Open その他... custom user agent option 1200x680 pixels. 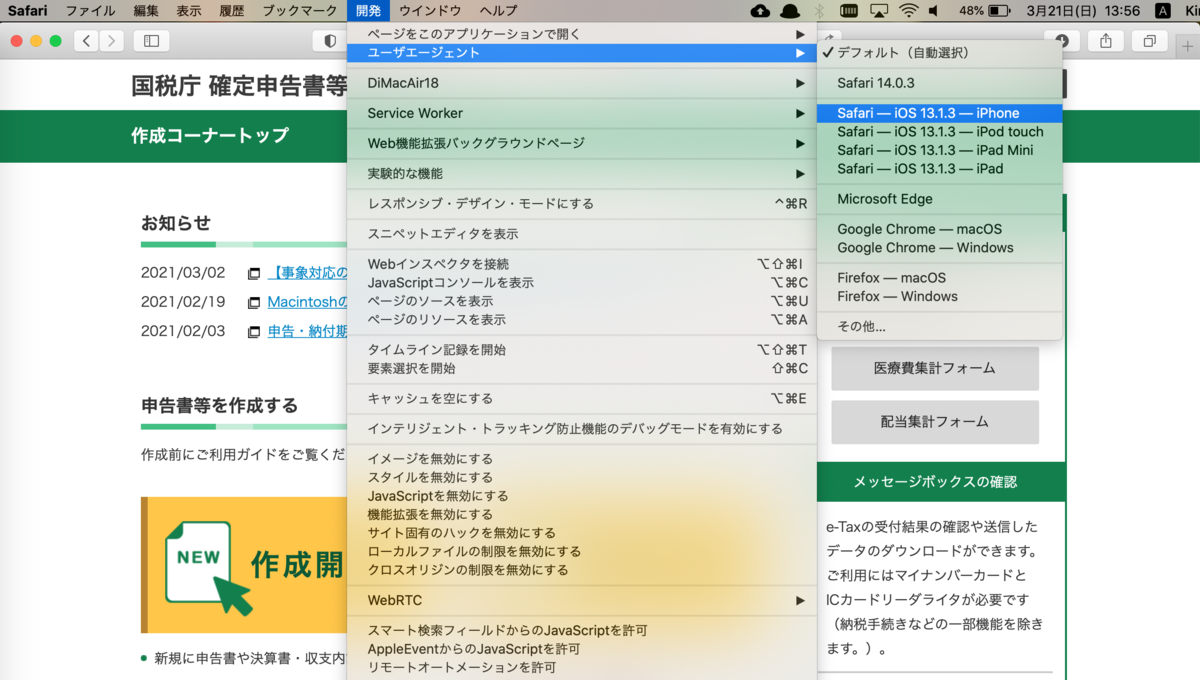940,327
